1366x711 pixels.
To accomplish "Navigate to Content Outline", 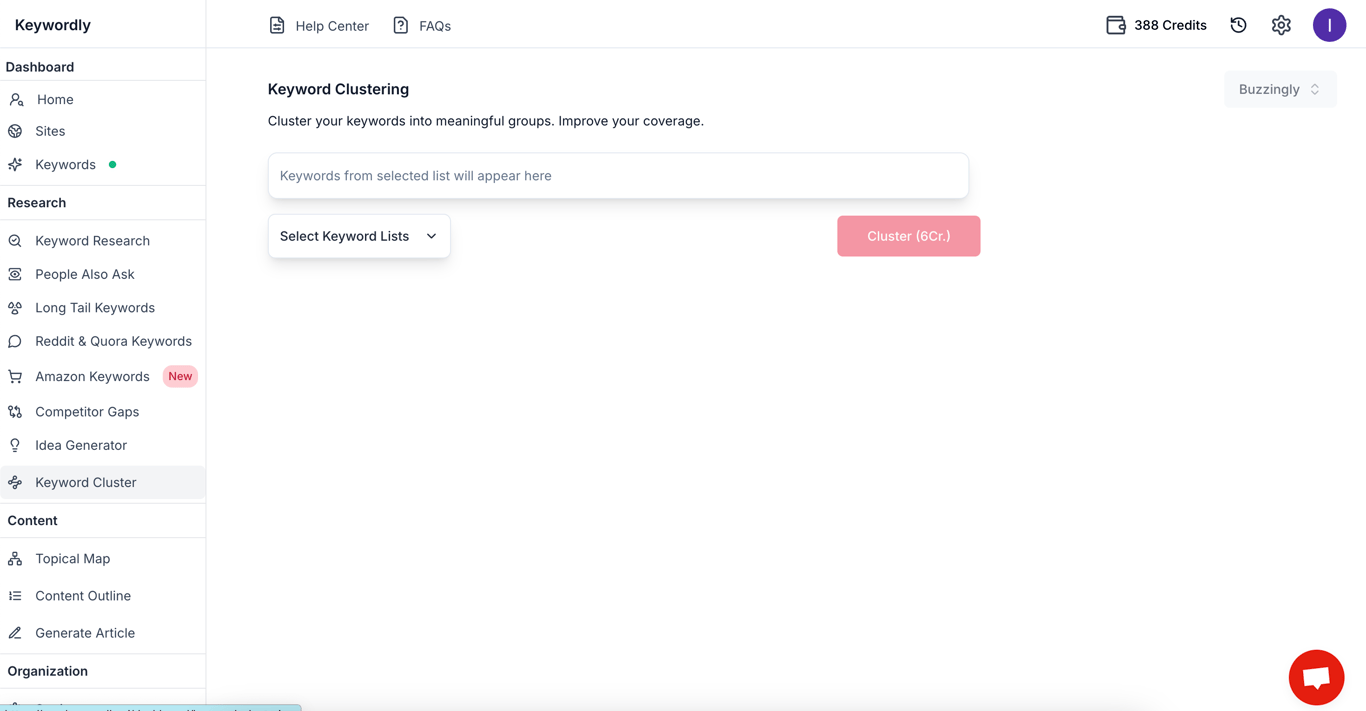I will point(82,596).
